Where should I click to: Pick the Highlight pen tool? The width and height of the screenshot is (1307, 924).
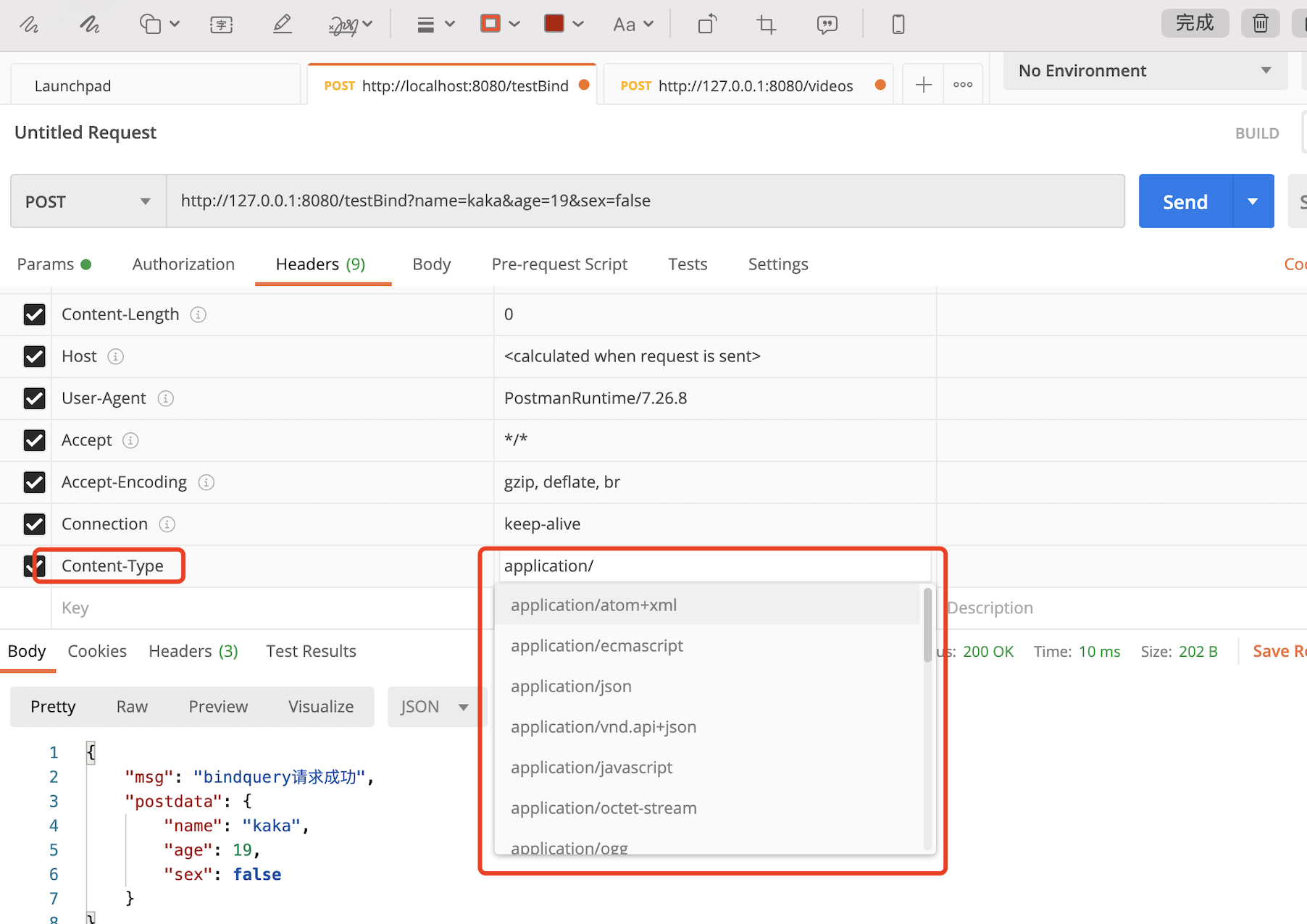point(282,24)
